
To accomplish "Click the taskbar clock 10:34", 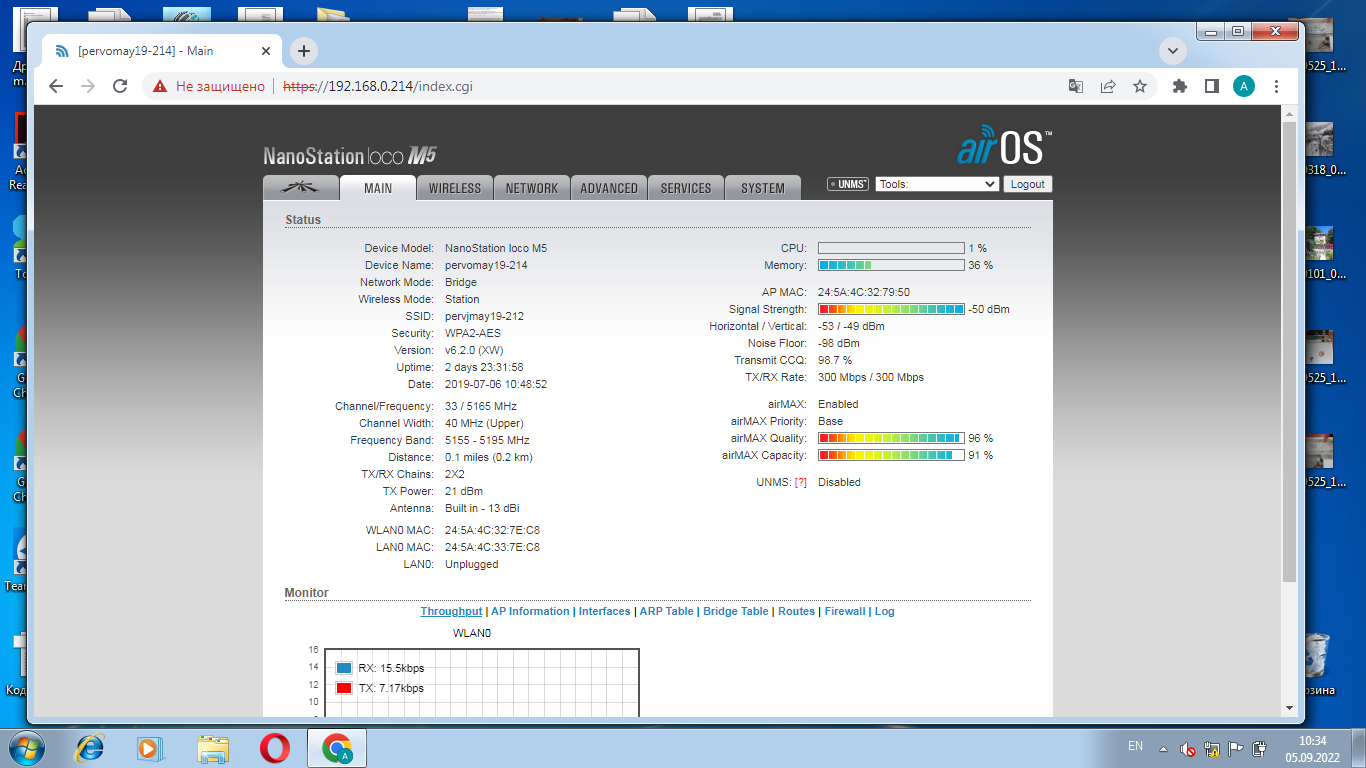I will [x=1312, y=741].
